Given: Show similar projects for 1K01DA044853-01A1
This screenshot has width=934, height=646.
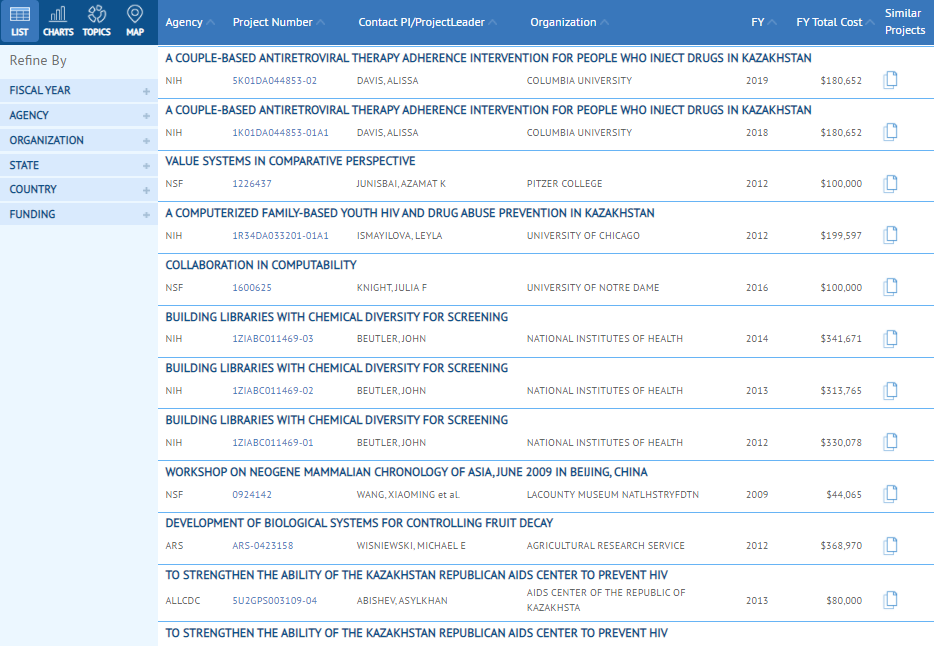Looking at the screenshot, I should [x=890, y=132].
